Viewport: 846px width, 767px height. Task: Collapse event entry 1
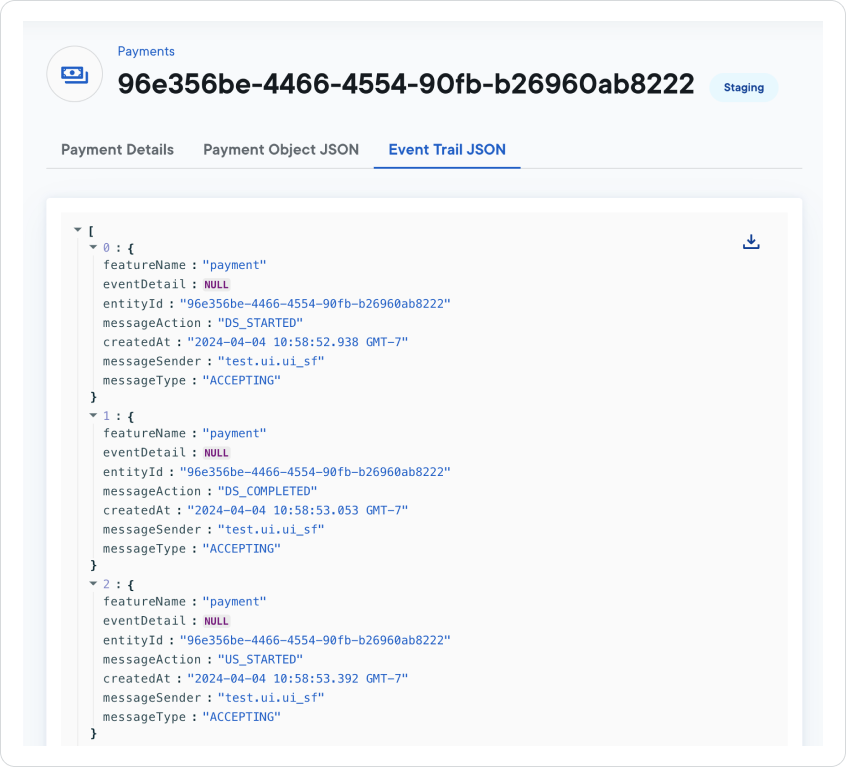click(93, 416)
